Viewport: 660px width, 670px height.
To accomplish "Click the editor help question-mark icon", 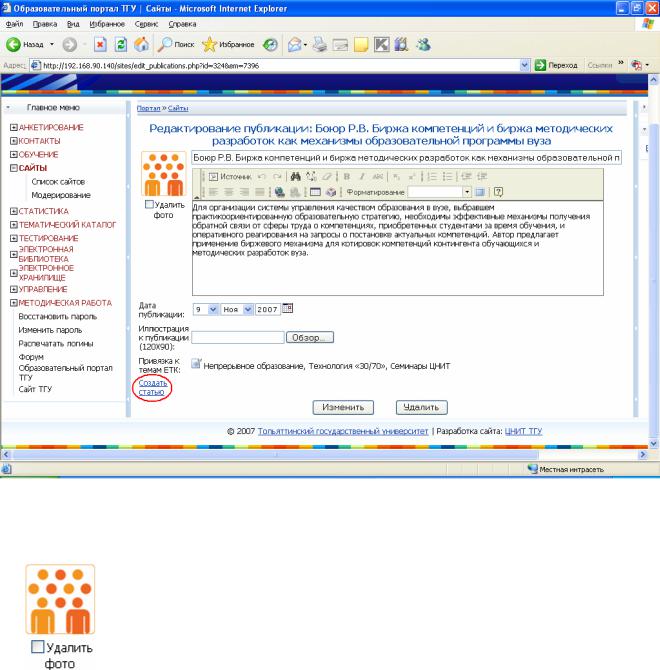I will click(x=498, y=192).
